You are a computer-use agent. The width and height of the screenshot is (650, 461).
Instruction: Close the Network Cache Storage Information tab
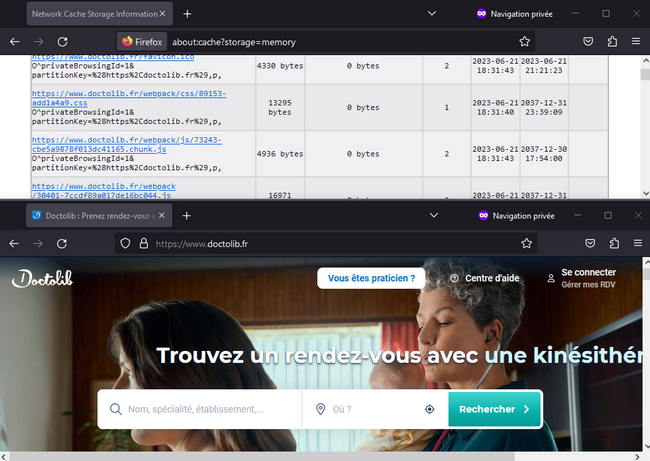point(162,14)
